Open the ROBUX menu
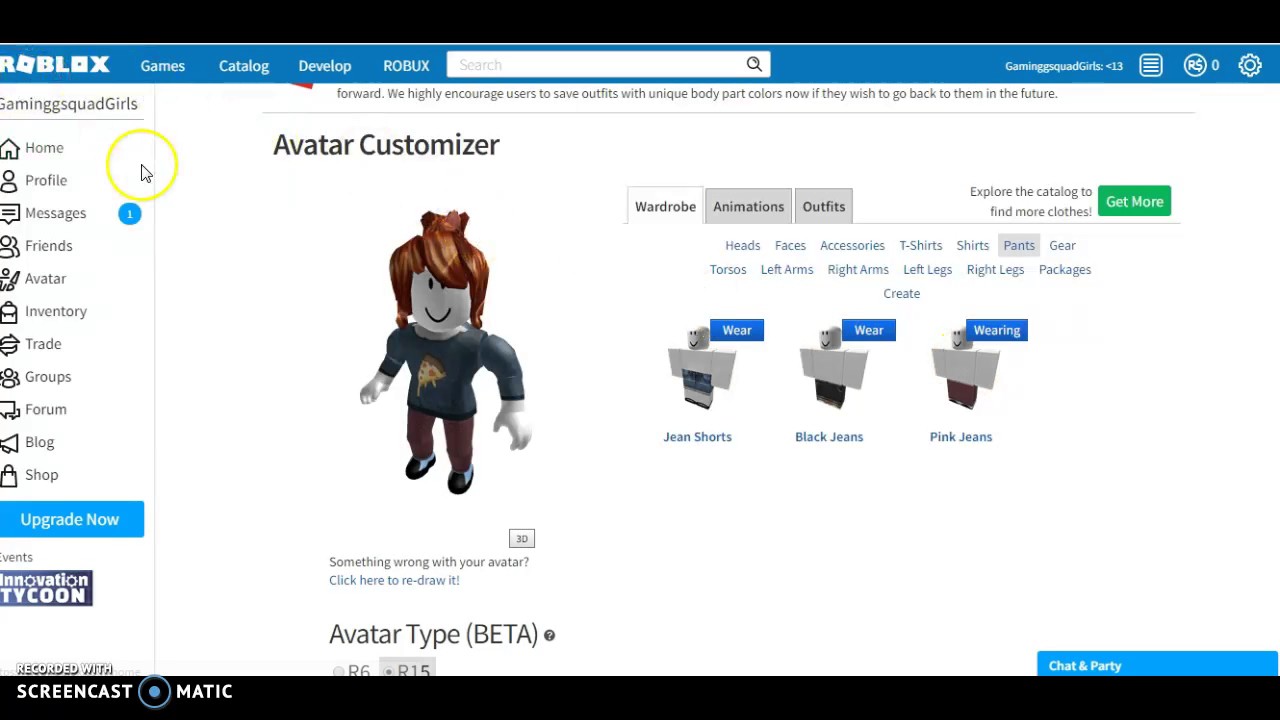Screen dimensions: 1280x720 tap(406, 65)
